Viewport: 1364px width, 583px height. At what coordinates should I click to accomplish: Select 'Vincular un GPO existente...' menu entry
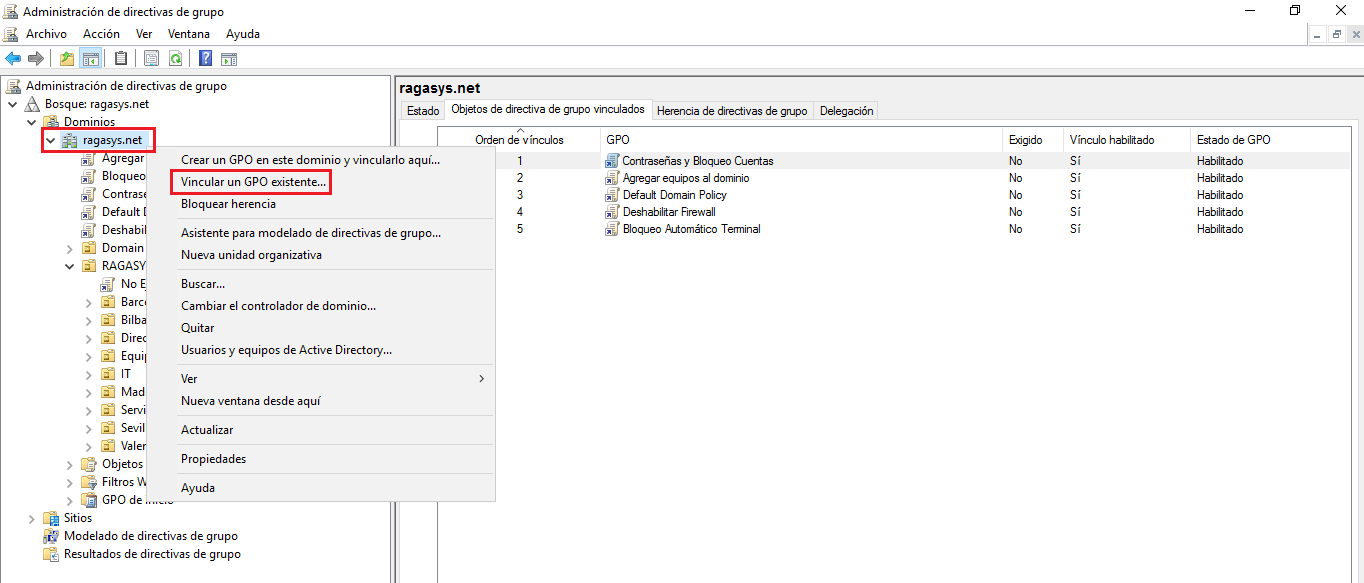[250, 181]
